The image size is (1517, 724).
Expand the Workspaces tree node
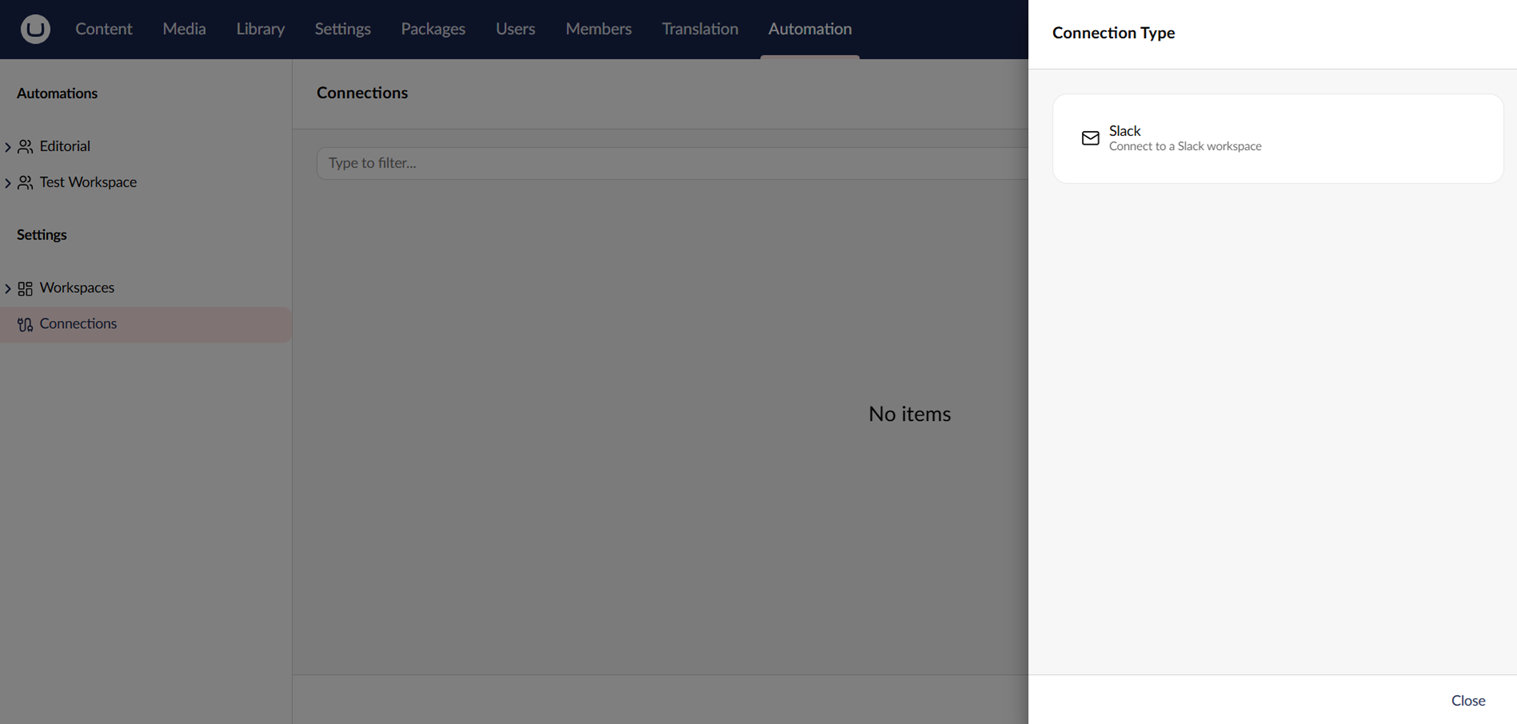(x=8, y=289)
